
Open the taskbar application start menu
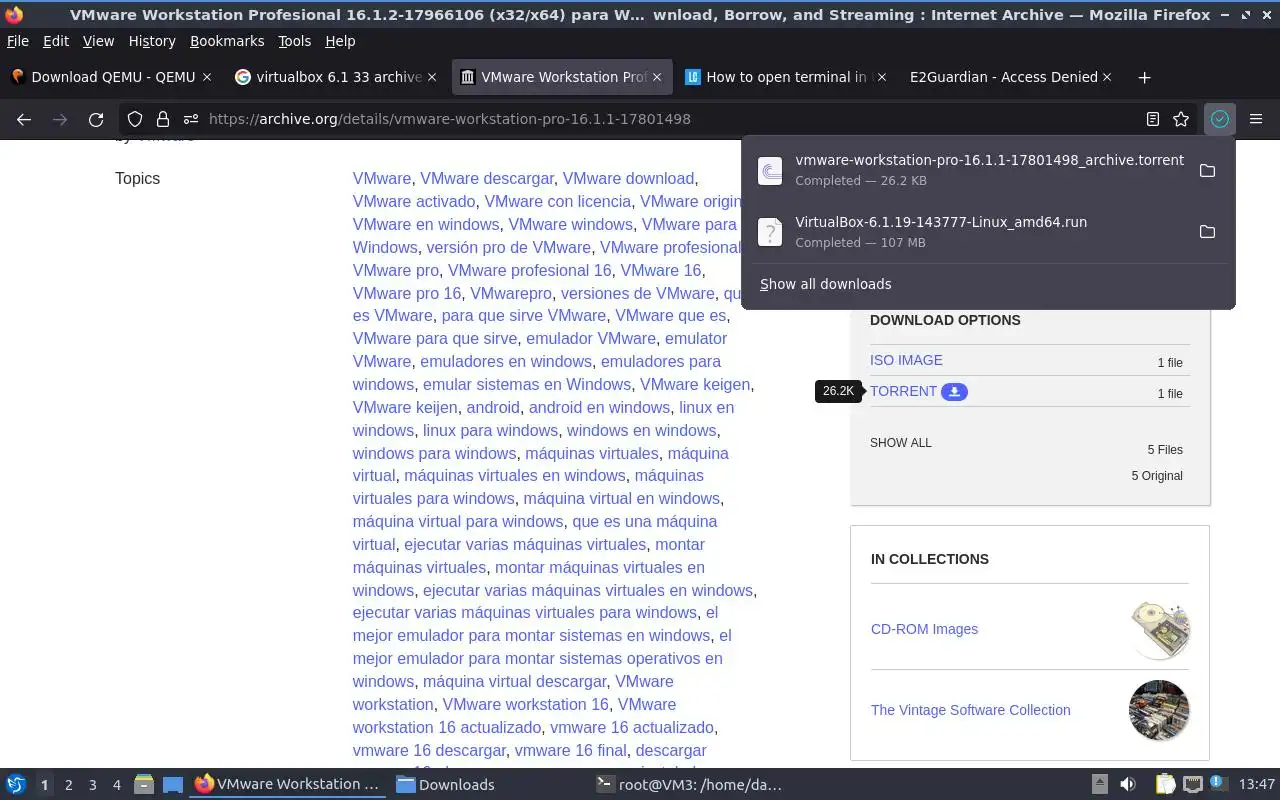[x=16, y=785]
